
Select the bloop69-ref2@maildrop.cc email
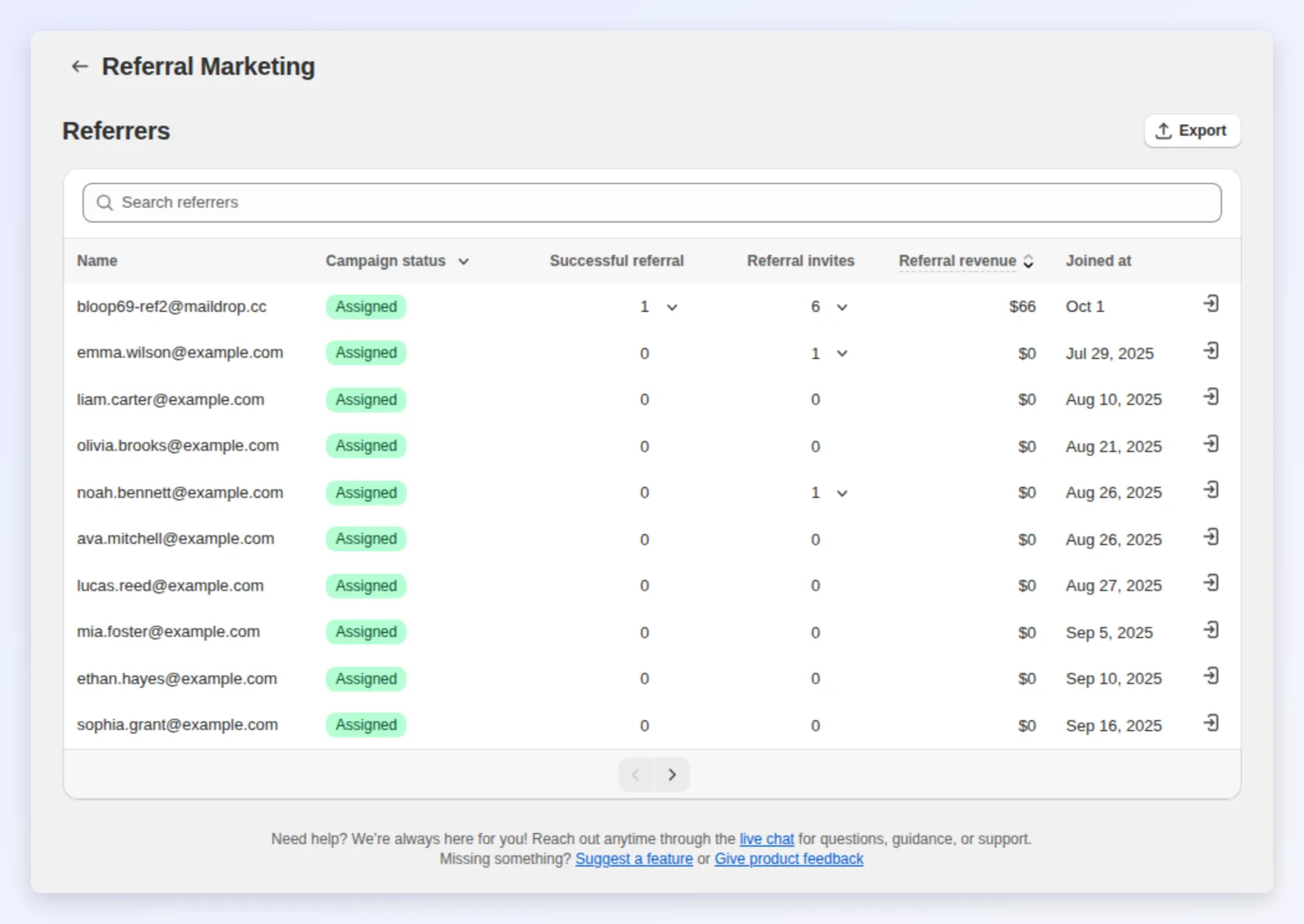(x=172, y=306)
